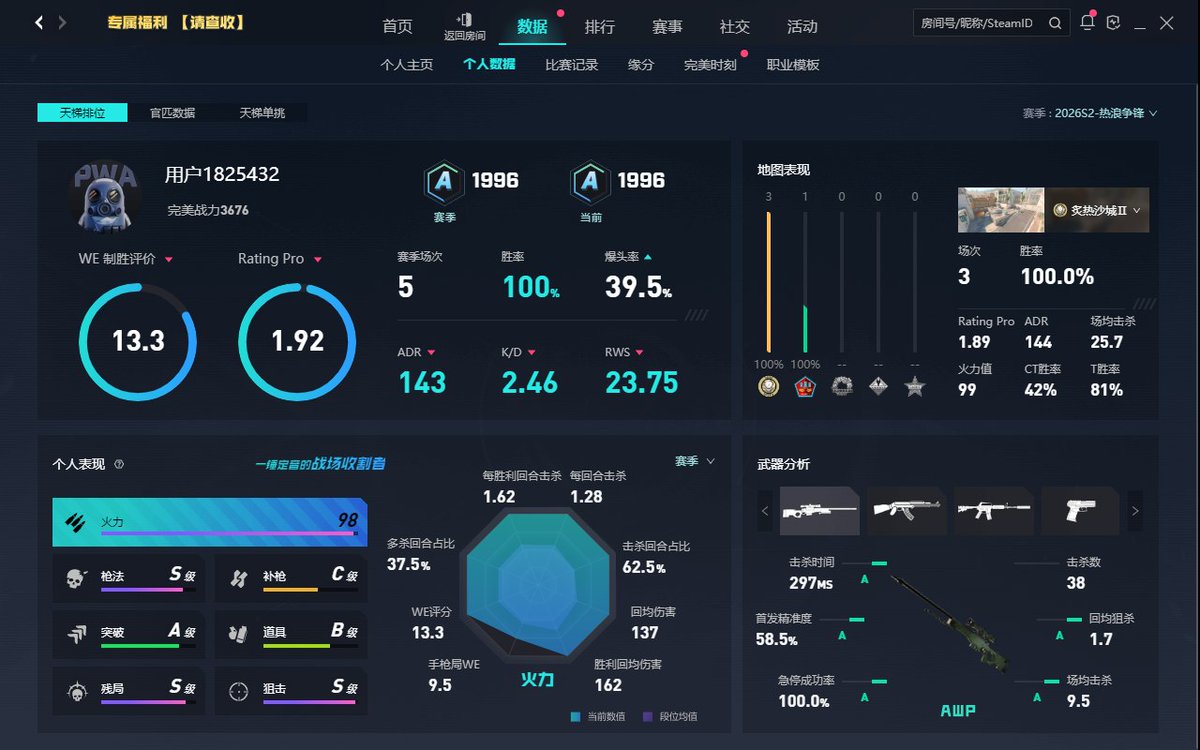
Task: Toggle the 段位均值 legend item
Action: pos(670,716)
